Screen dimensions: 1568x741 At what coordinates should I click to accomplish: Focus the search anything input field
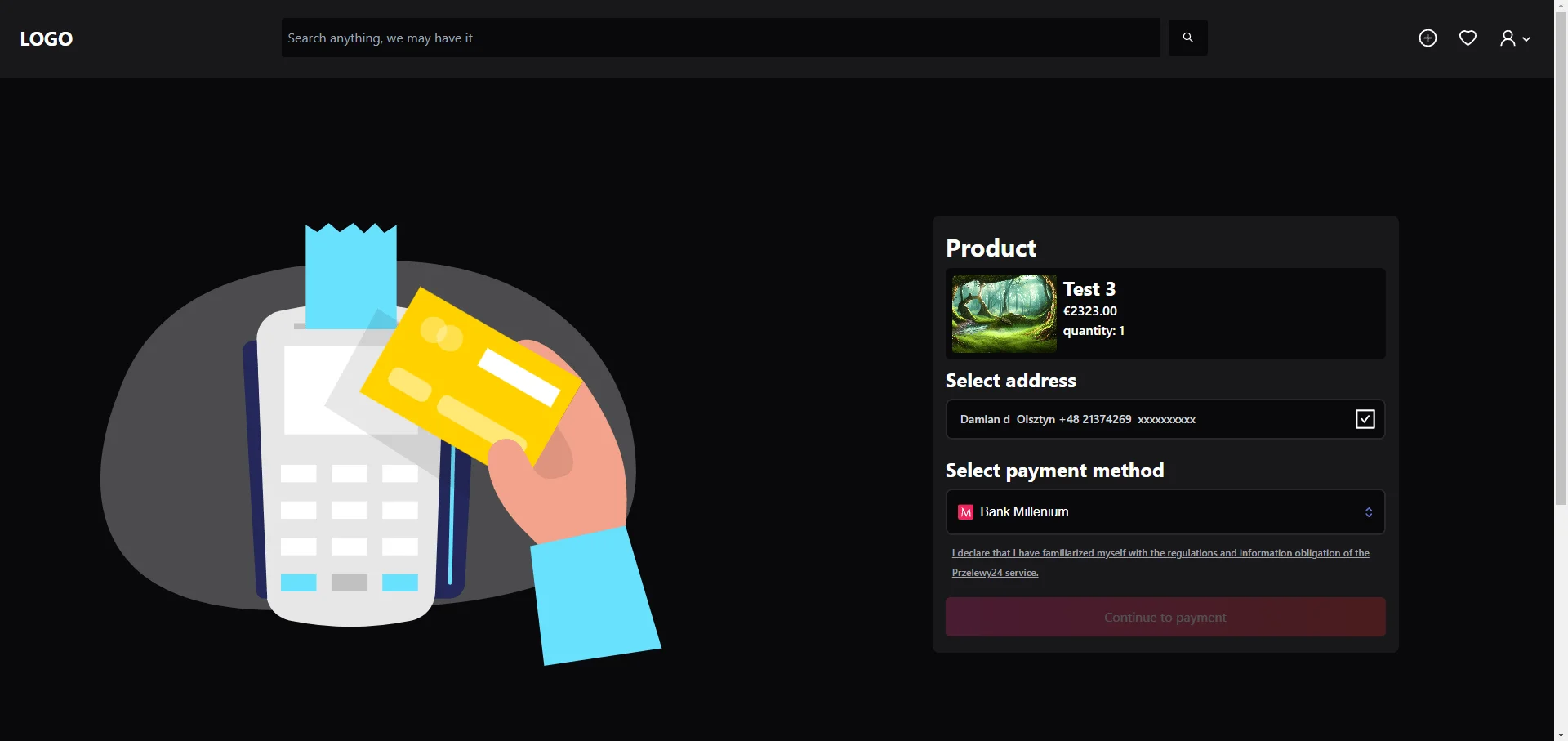(x=720, y=38)
